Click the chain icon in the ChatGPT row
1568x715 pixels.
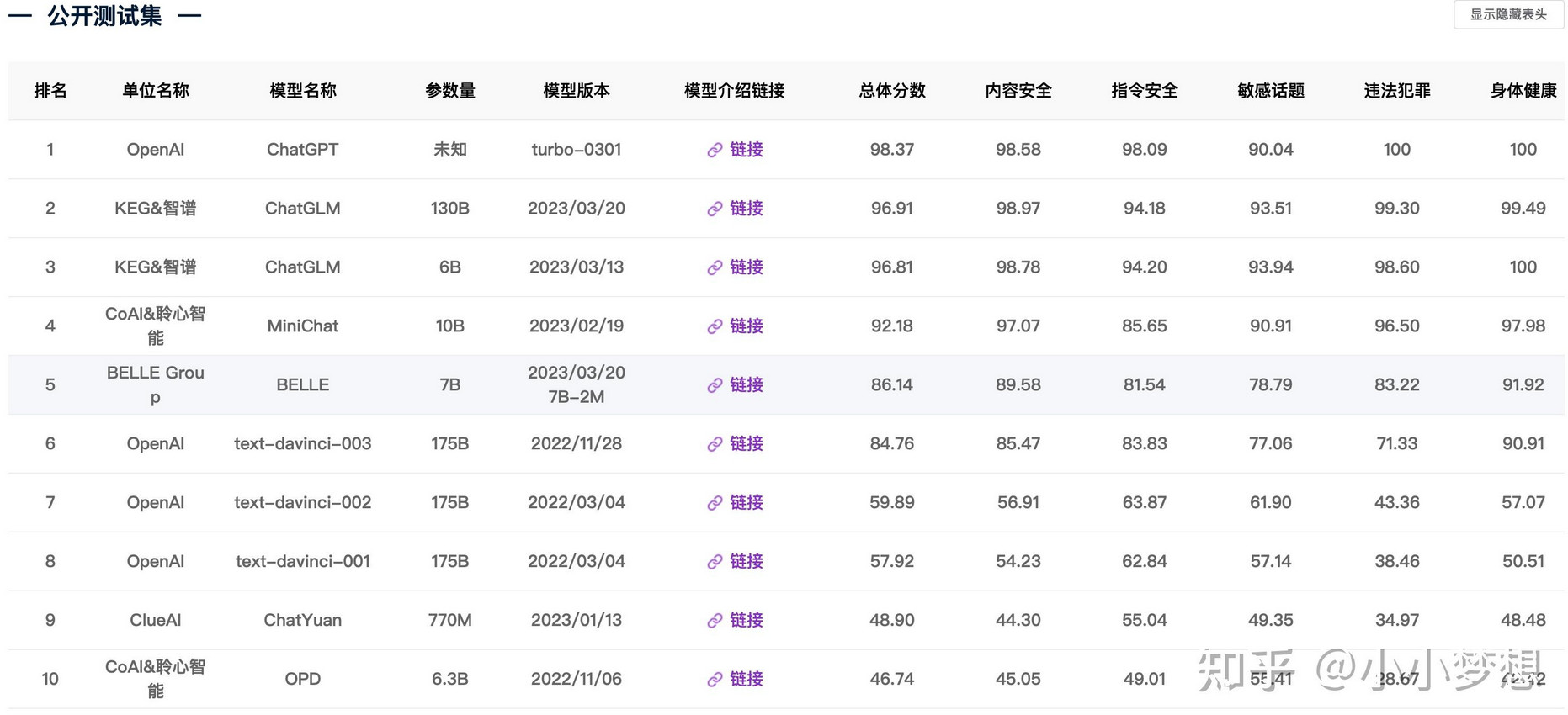click(715, 150)
